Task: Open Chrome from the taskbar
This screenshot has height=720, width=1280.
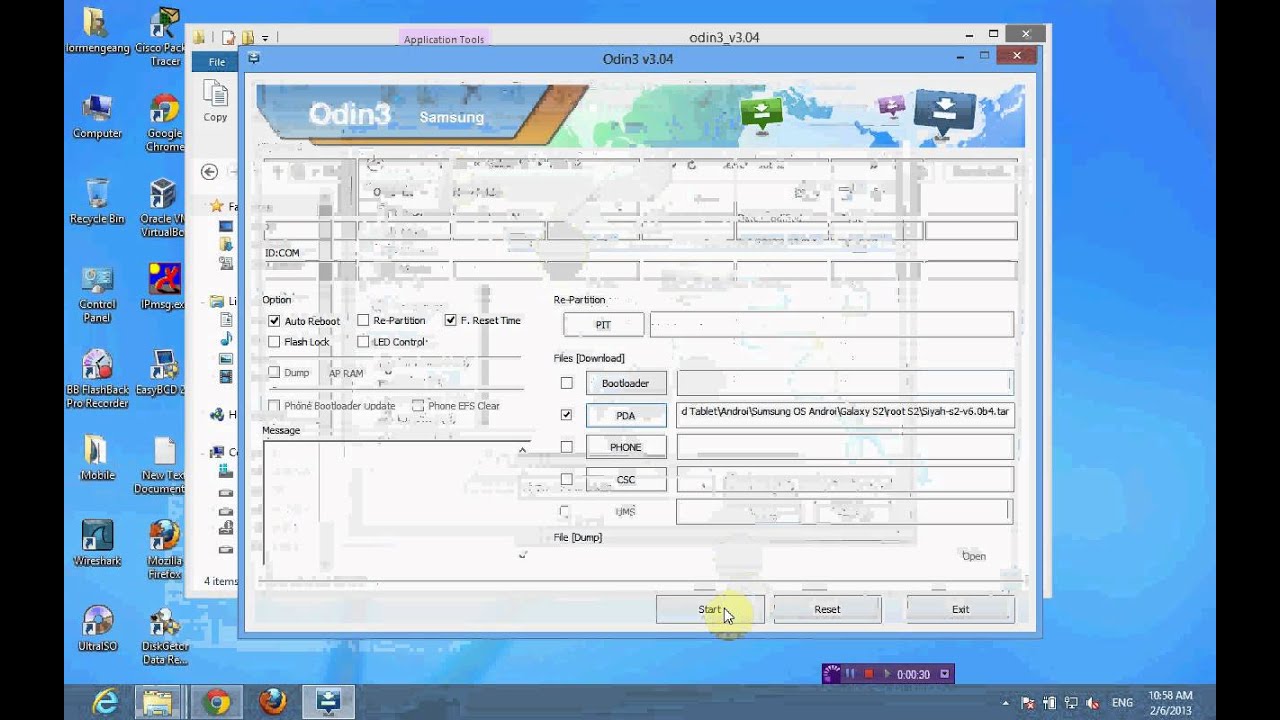Action: [x=215, y=702]
